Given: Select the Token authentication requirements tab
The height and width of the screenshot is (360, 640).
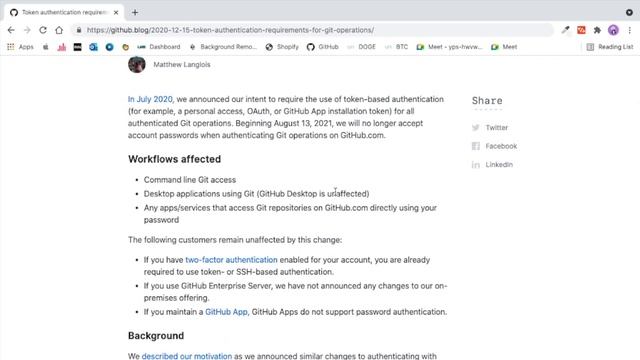Looking at the screenshot, I should 64,13.
